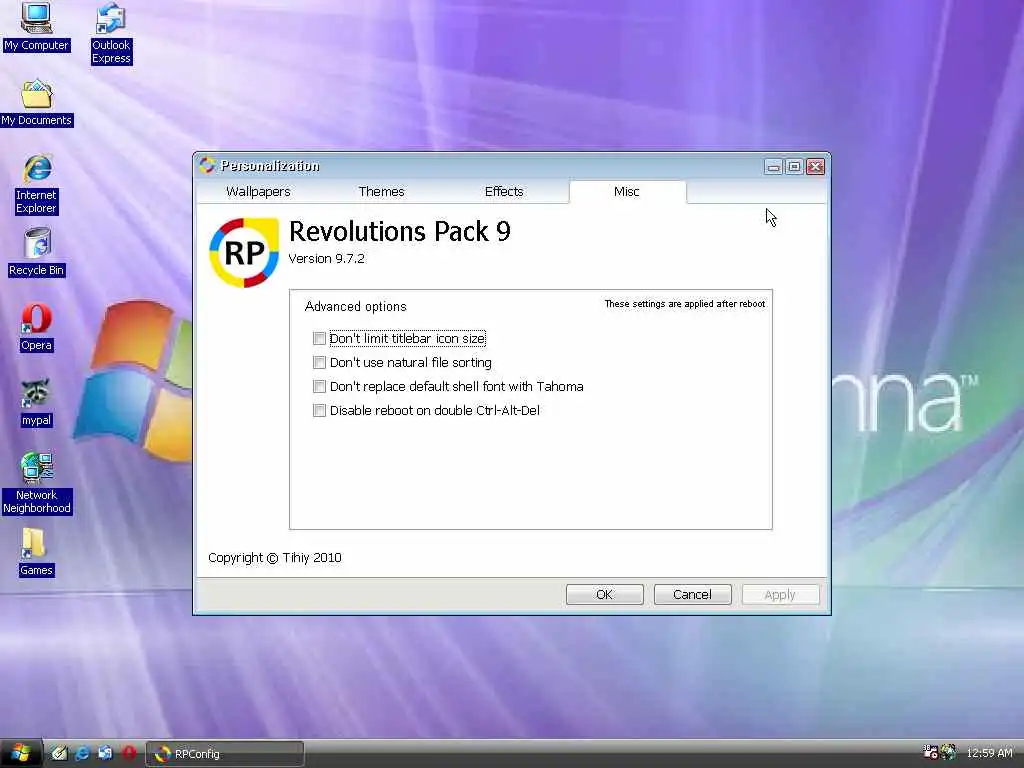Select the Internet Explorer desktop icon
1024x768 pixels.
(37, 184)
